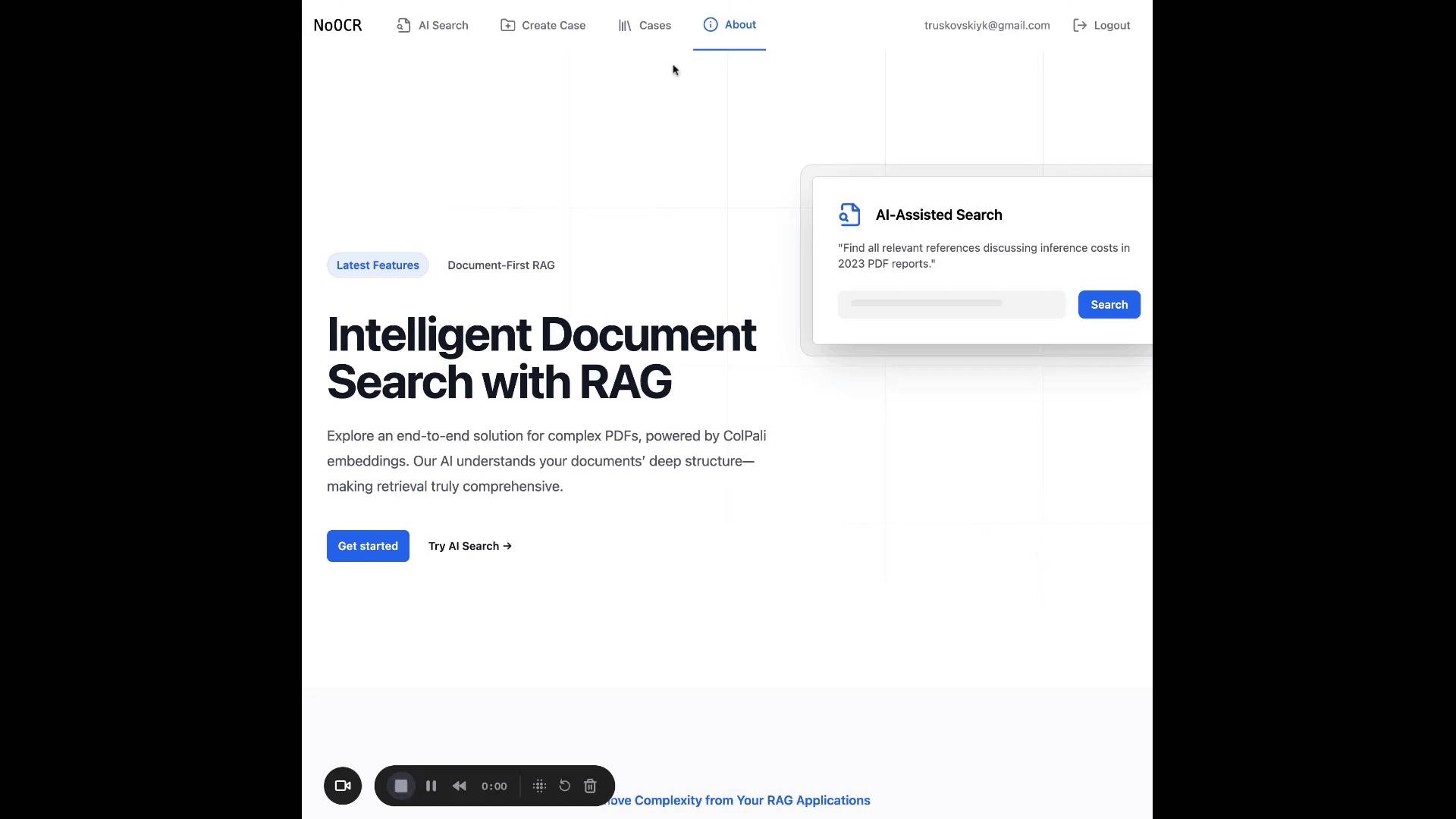
Task: Stop the screen recording
Action: point(401,786)
